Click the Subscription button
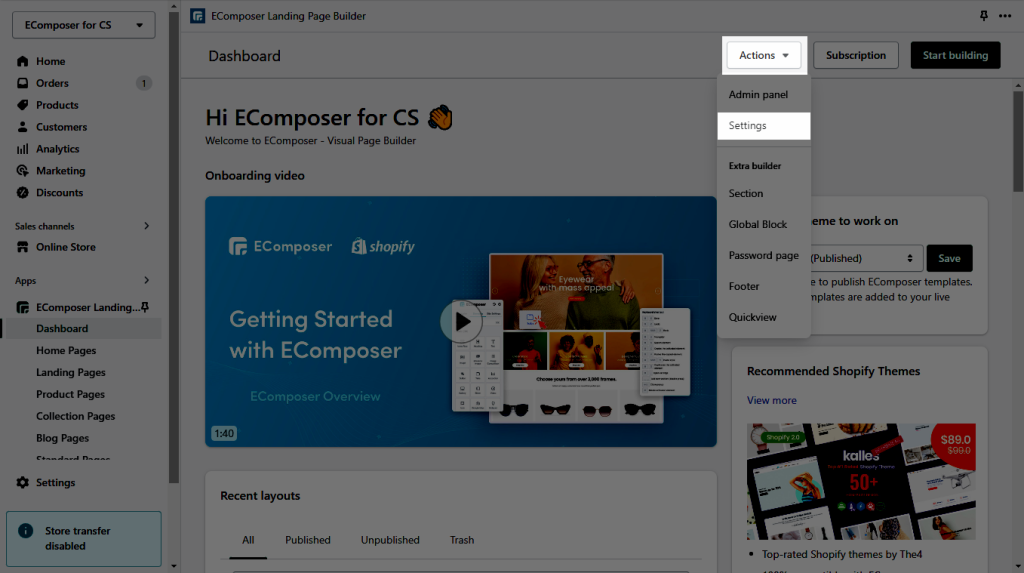The height and width of the screenshot is (573, 1024). click(x=856, y=56)
